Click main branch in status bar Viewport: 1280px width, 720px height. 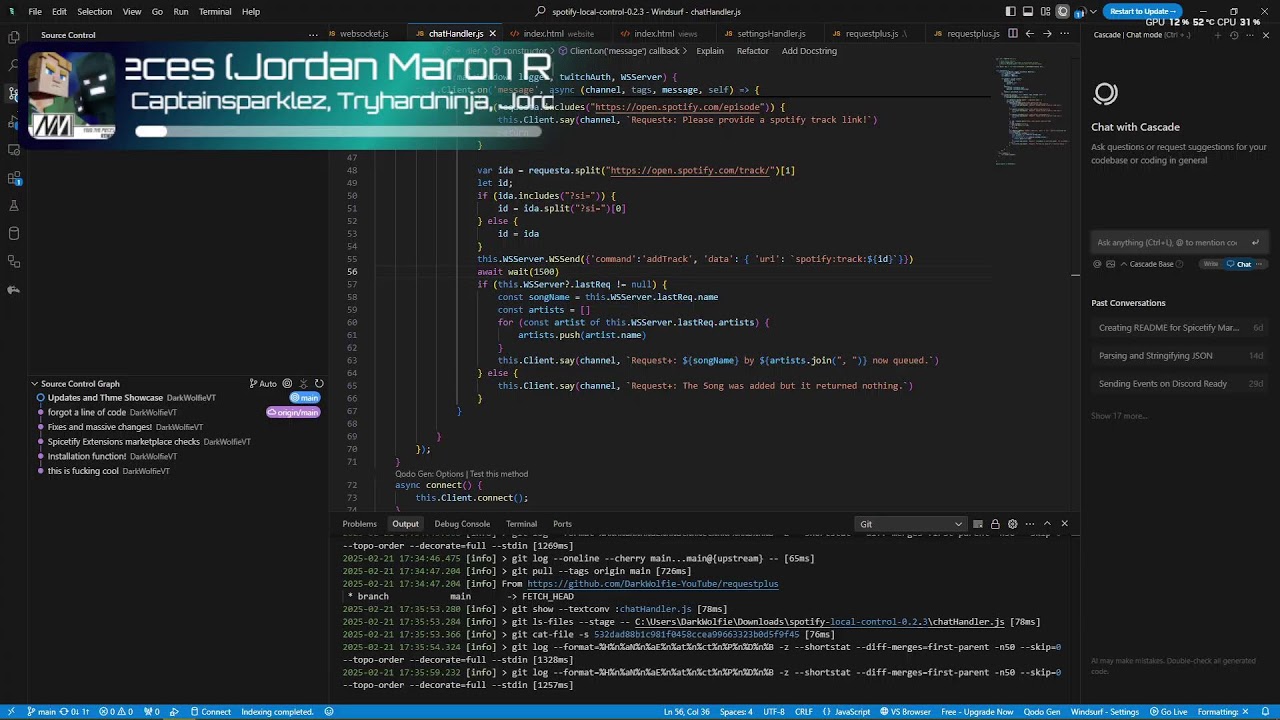[41, 712]
